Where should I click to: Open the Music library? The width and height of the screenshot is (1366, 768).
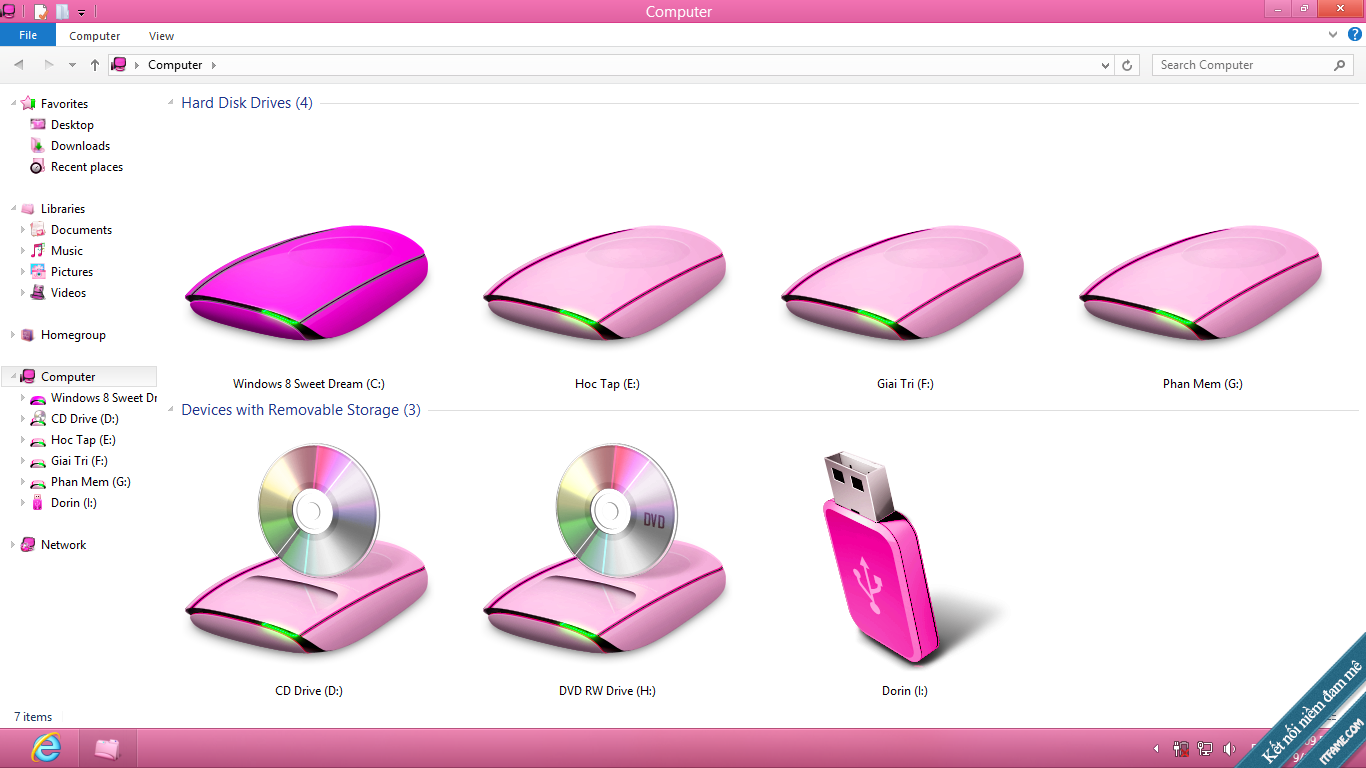[x=67, y=251]
